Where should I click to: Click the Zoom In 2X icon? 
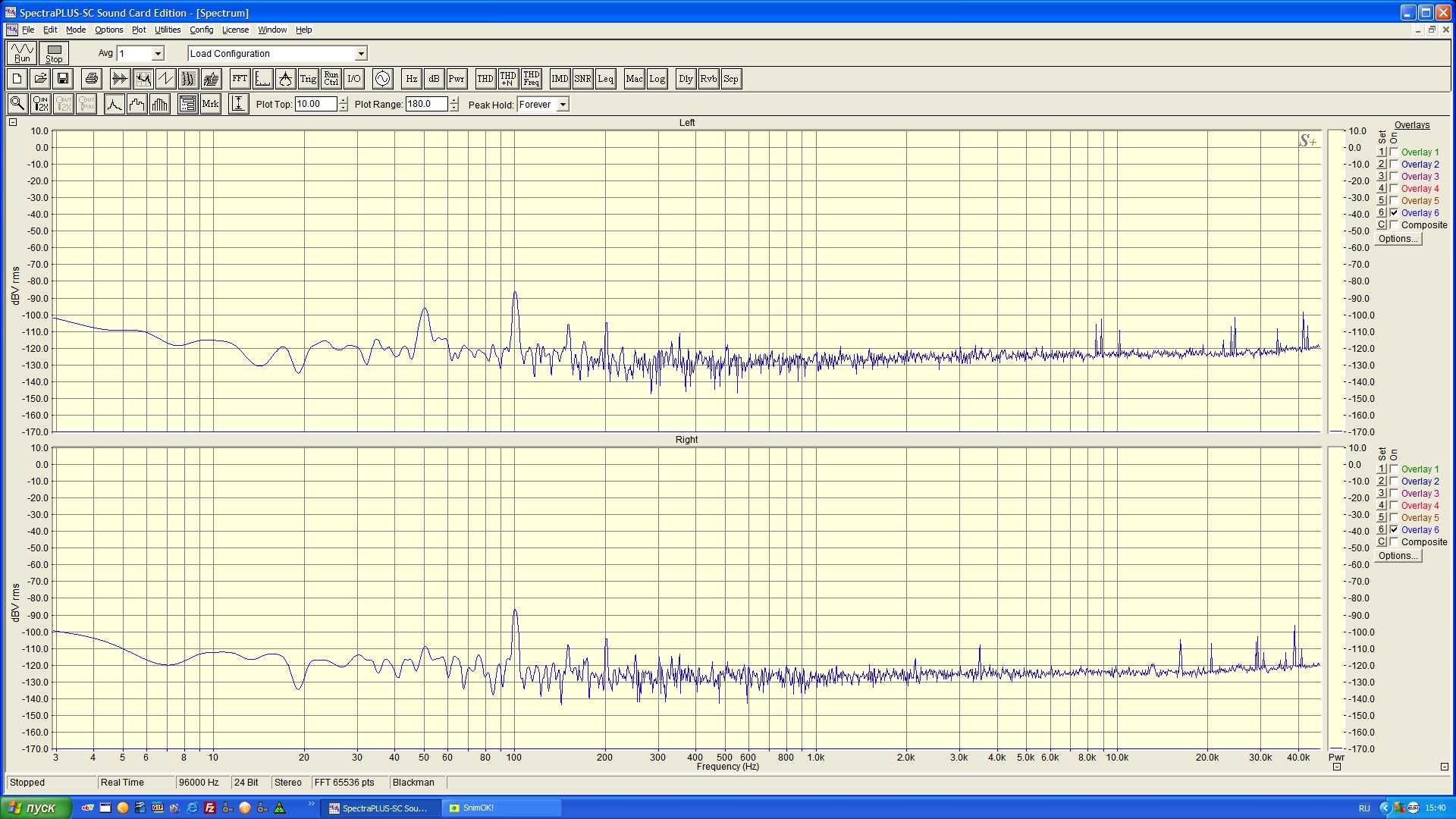41,105
